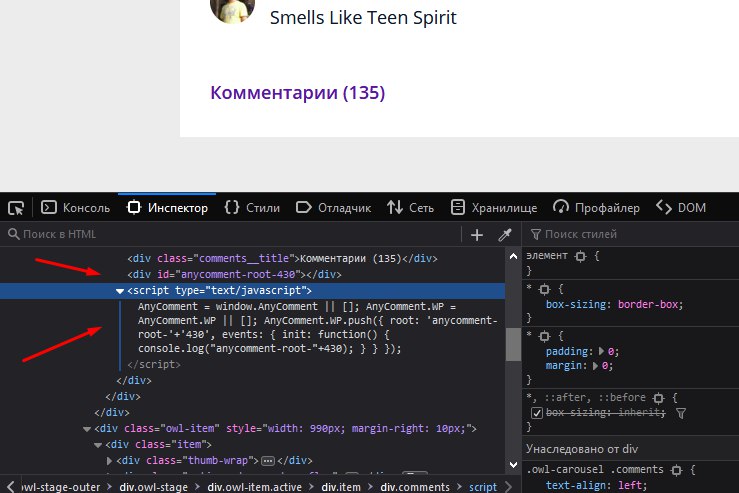The image size is (739, 493).
Task: Expand the div class thumb-wrap node
Action: tap(109, 460)
